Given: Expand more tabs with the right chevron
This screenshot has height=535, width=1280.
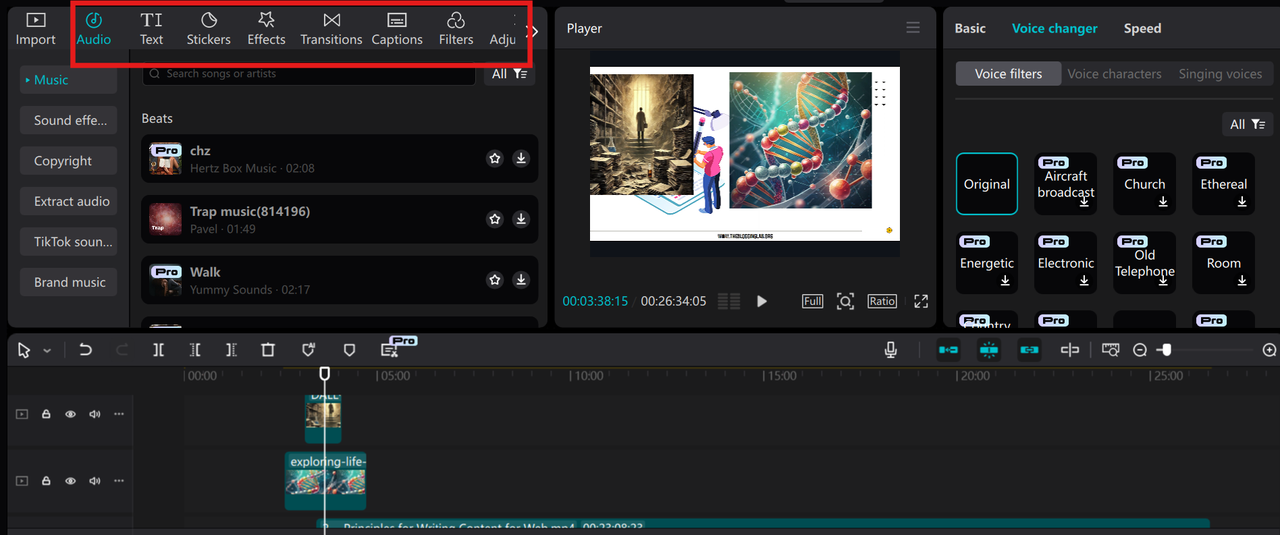Looking at the screenshot, I should pos(534,31).
